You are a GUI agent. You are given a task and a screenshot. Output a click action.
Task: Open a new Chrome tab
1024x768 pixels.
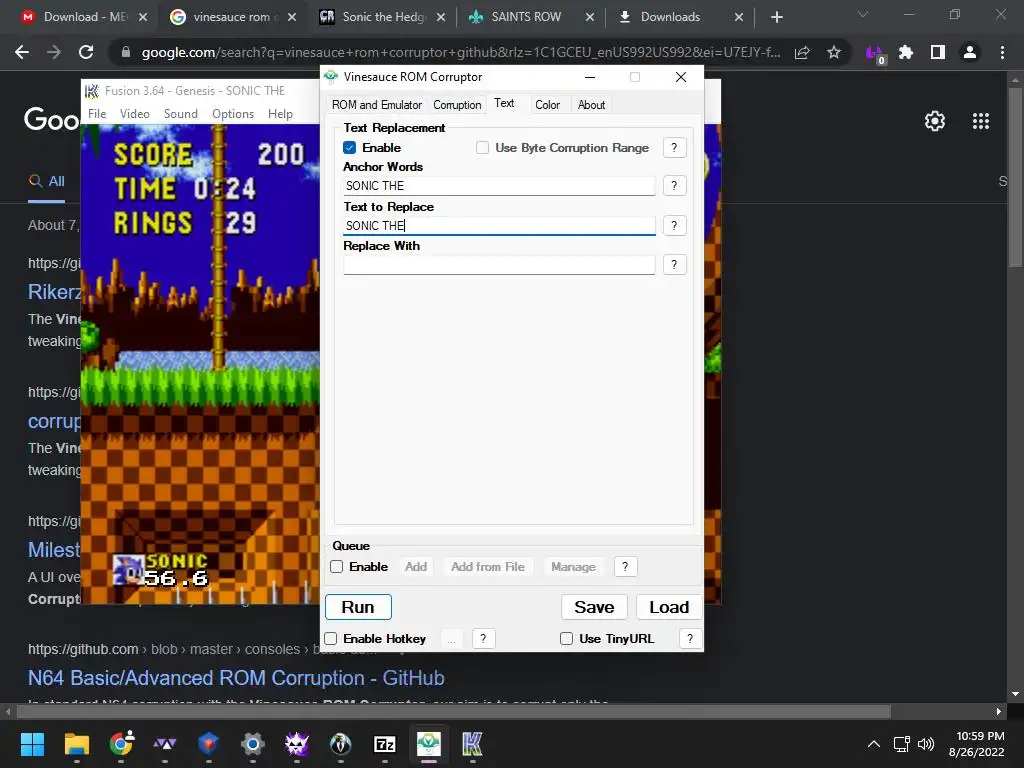[x=776, y=17]
